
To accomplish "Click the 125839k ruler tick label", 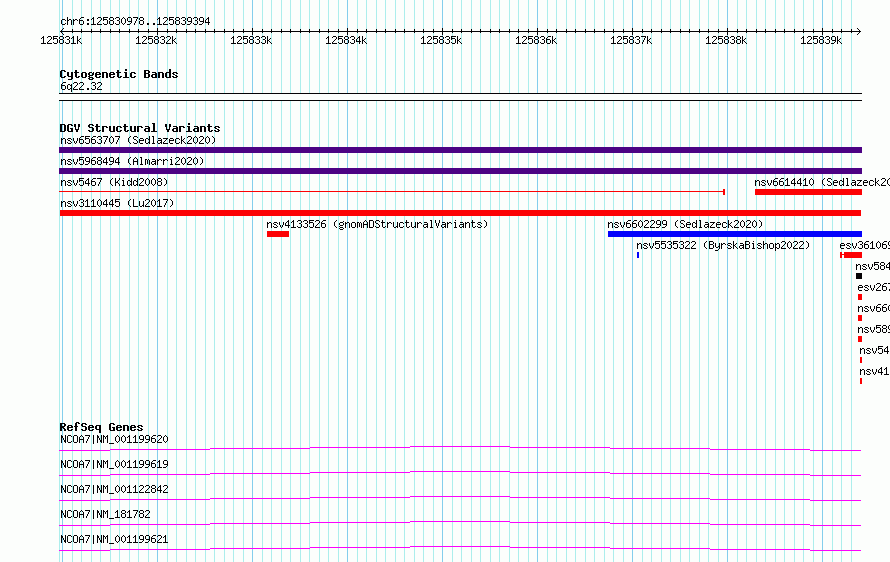I will pyautogui.click(x=821, y=40).
